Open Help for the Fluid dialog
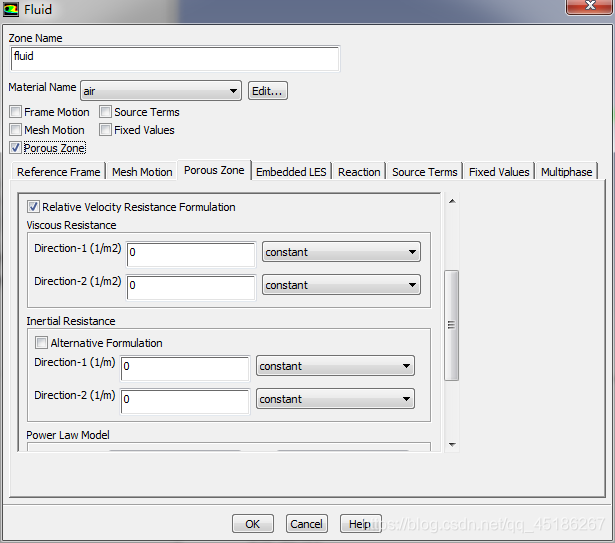 [x=360, y=524]
